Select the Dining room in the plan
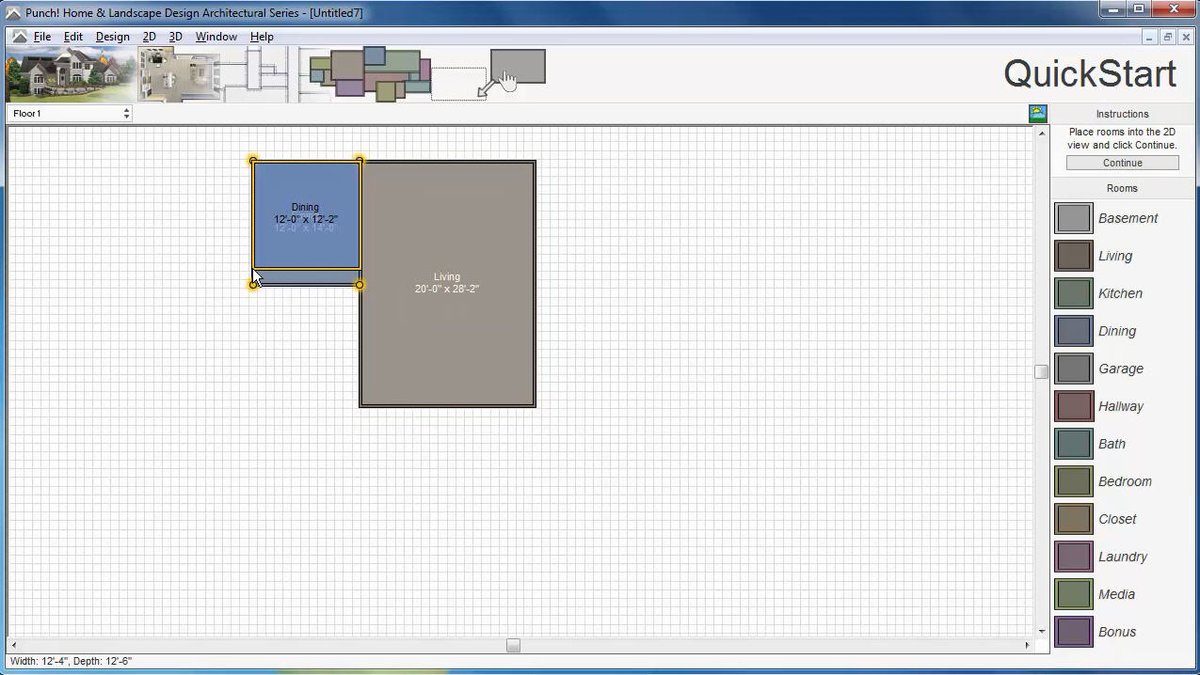Image resolution: width=1200 pixels, height=675 pixels. tap(306, 215)
